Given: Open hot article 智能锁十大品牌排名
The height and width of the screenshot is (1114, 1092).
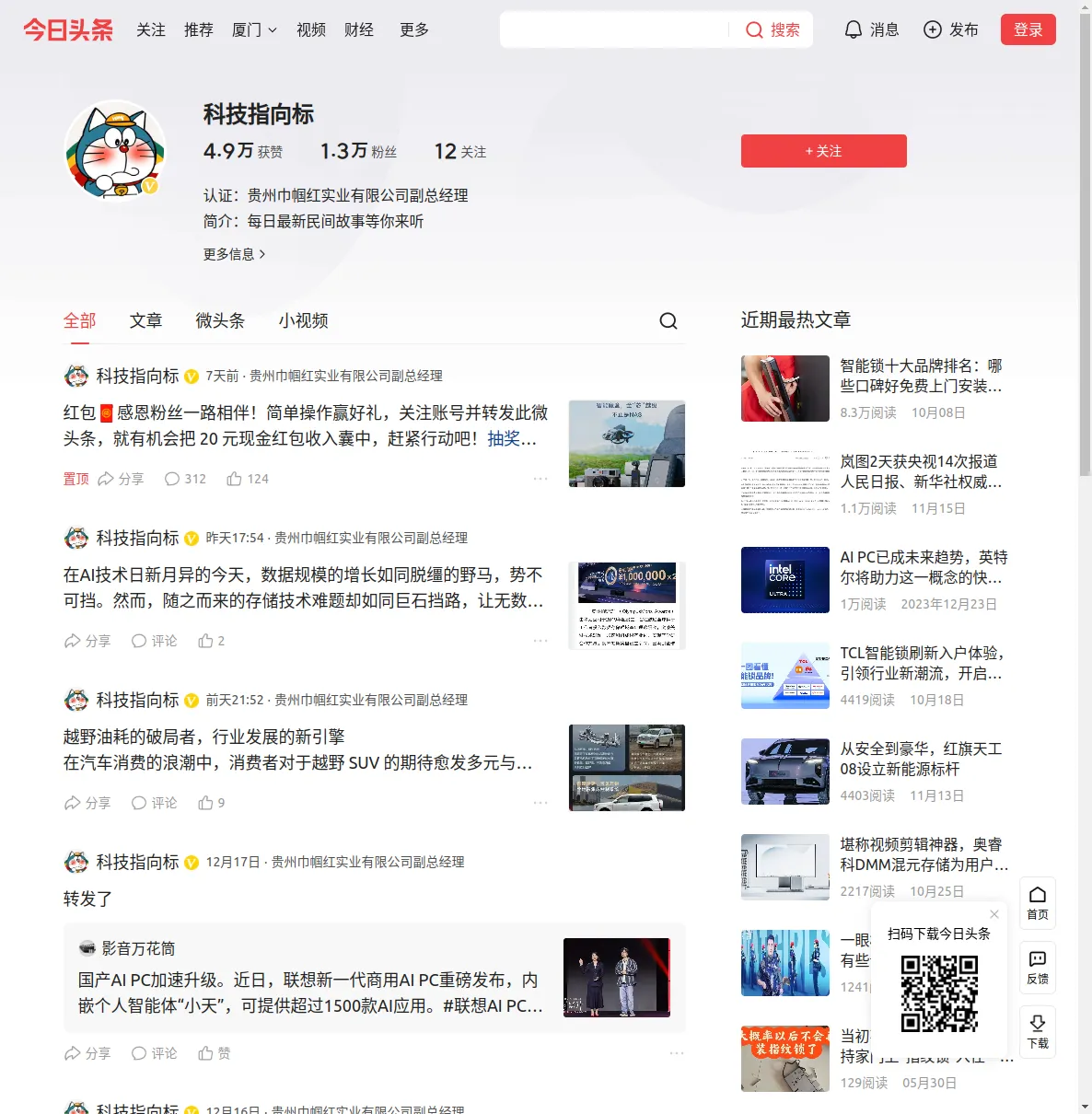Looking at the screenshot, I should (x=922, y=376).
